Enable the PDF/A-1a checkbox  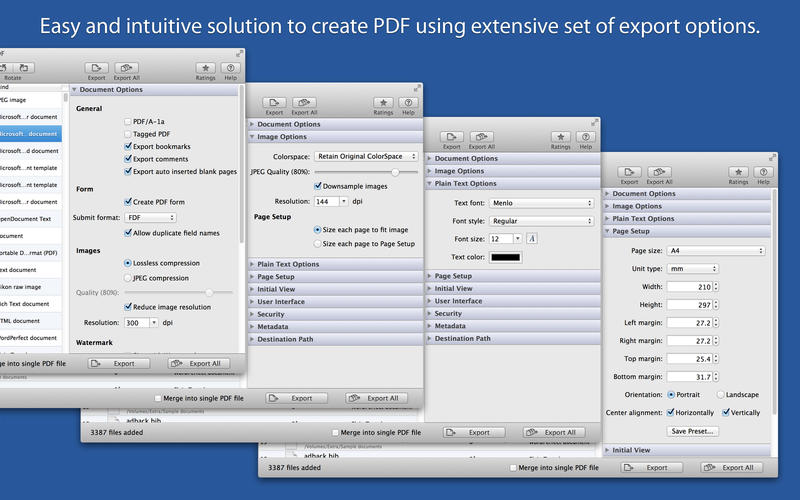[127, 121]
